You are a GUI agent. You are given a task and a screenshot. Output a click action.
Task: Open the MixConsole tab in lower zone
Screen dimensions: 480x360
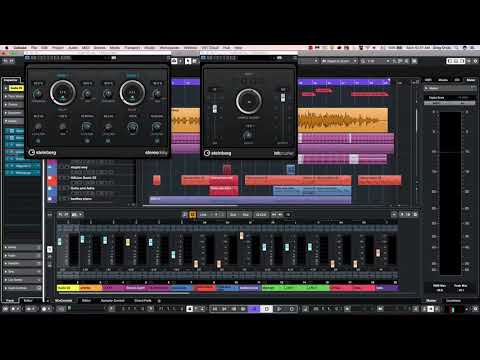point(63,301)
